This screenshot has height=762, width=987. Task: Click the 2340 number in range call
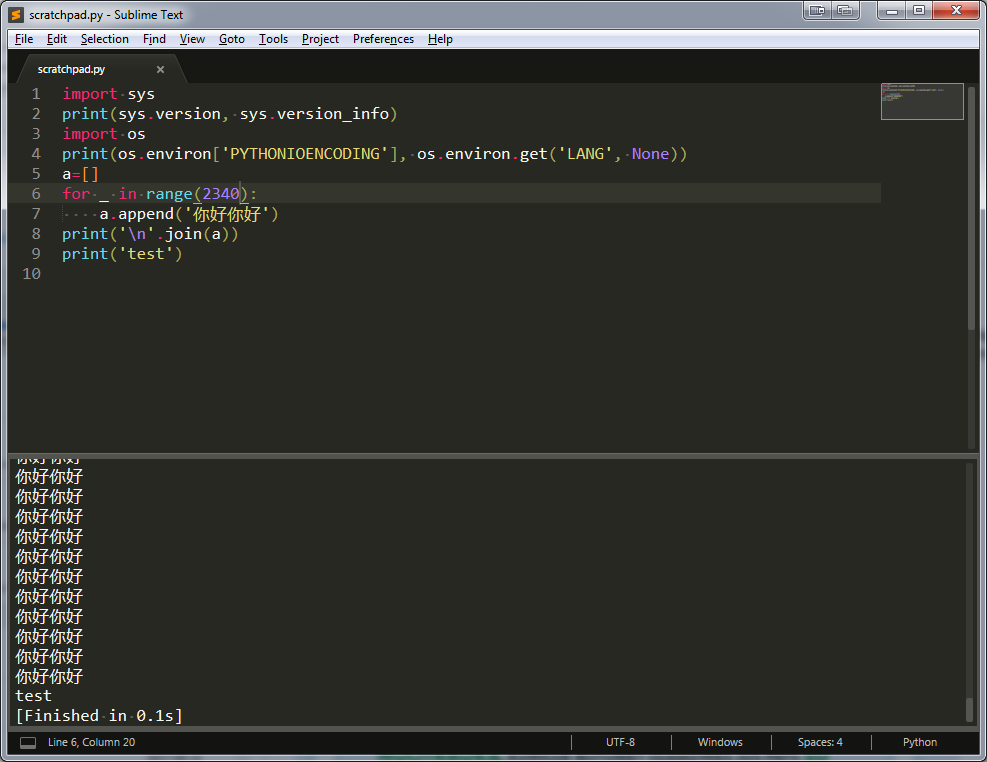(221, 194)
